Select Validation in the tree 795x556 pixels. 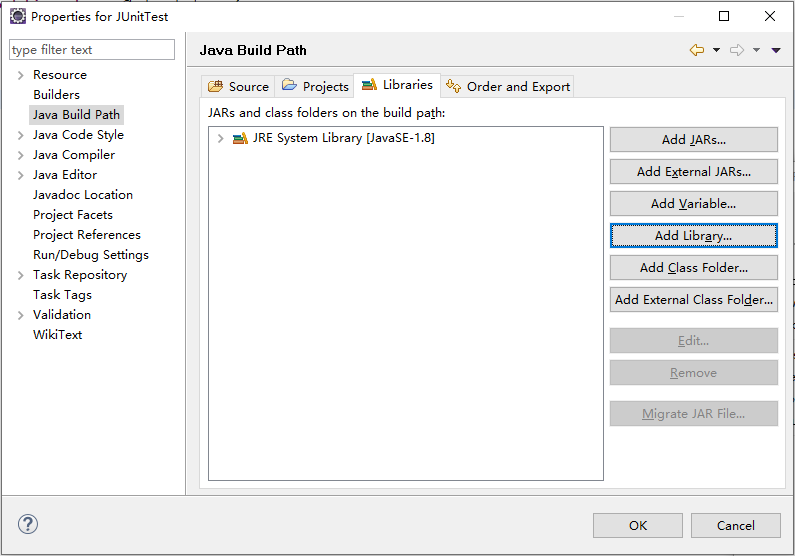(62, 315)
